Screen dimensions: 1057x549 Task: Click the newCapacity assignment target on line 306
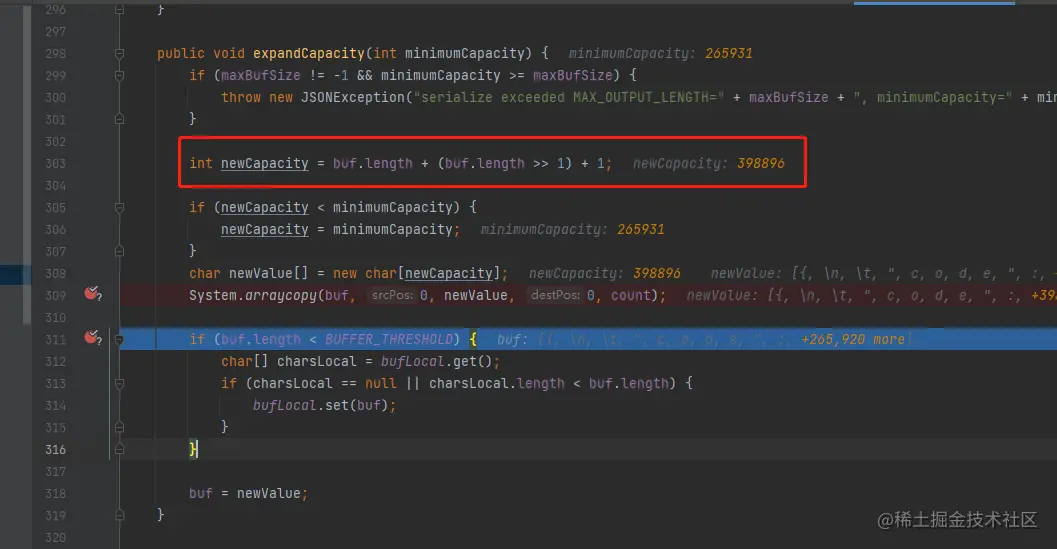pos(265,229)
